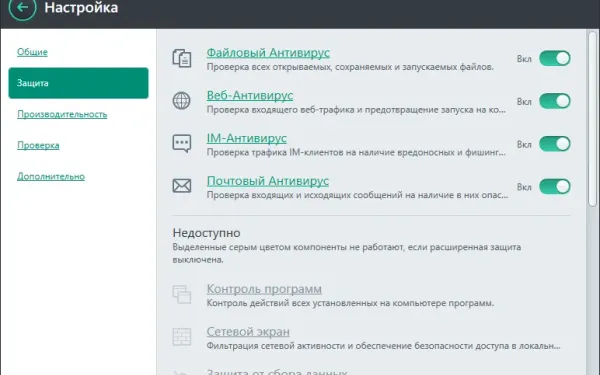Click the Недоступно heading
This screenshot has width=600, height=375.
pos(206,233)
